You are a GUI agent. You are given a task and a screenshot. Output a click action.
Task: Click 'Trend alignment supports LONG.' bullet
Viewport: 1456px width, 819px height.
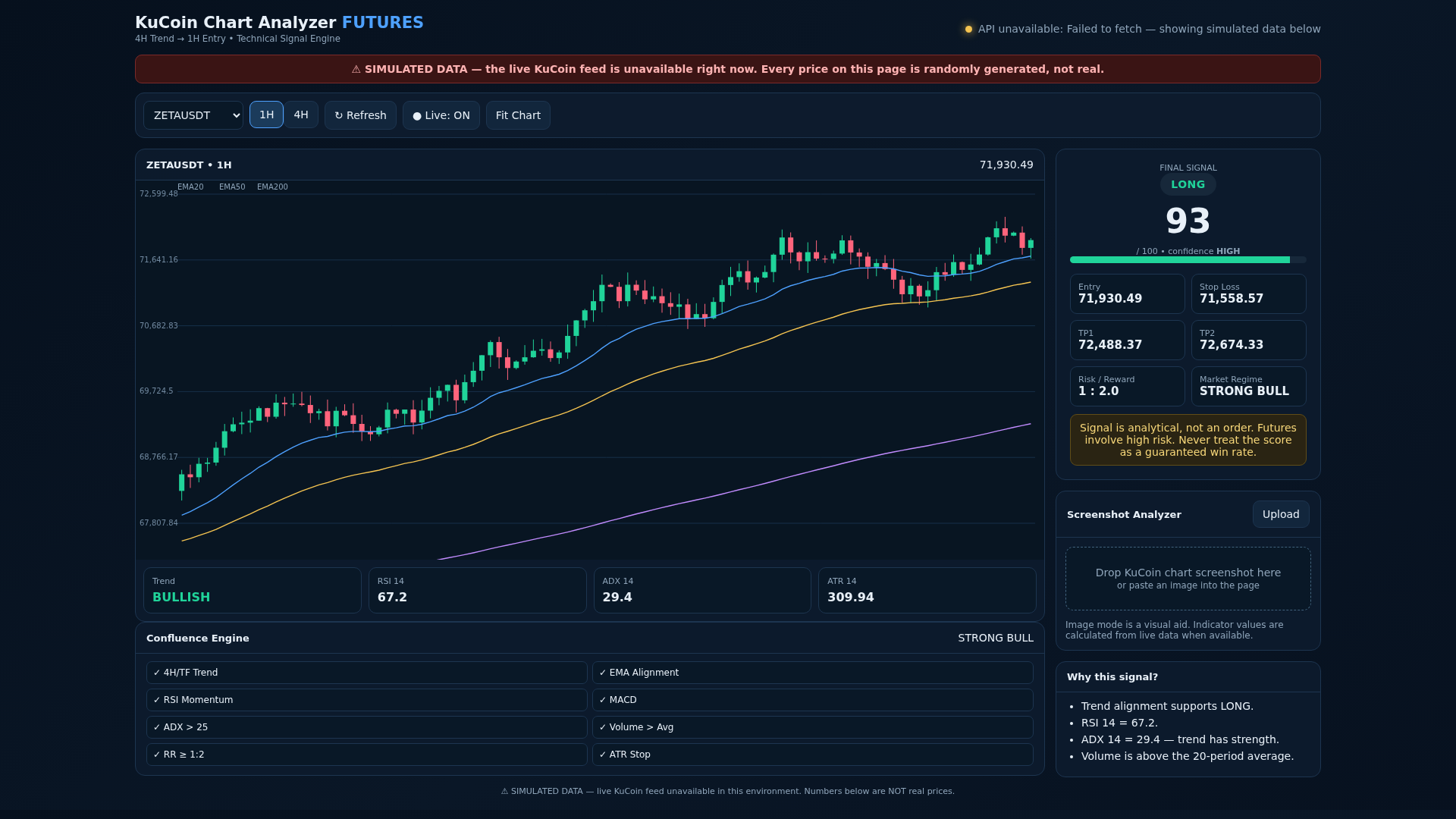click(x=1167, y=706)
